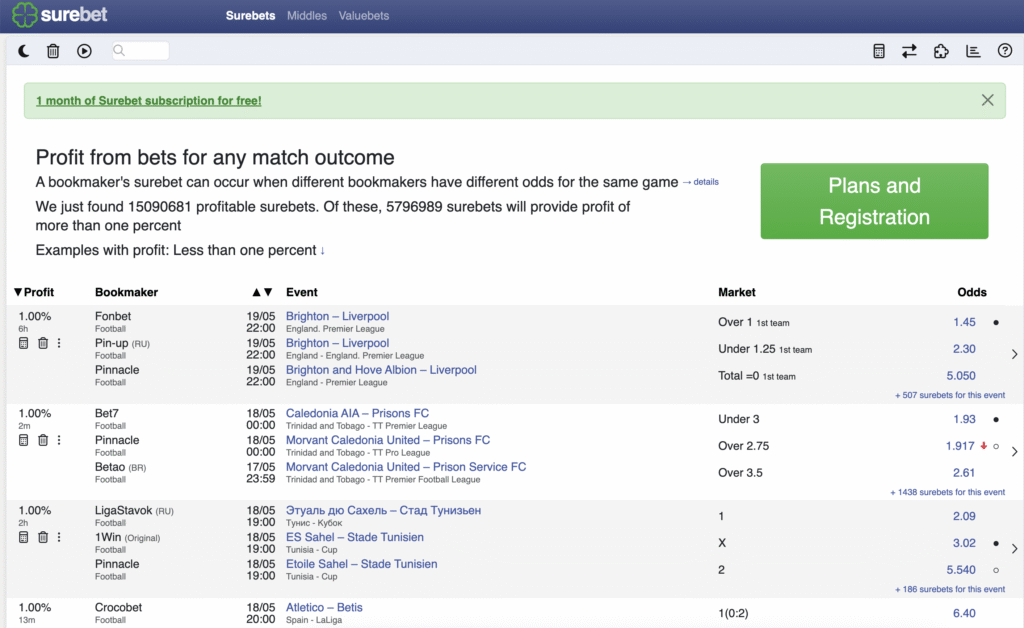Screen dimensions: 1024x628
Task: Open calculator for ES Sahel surebet
Action: pos(24,537)
